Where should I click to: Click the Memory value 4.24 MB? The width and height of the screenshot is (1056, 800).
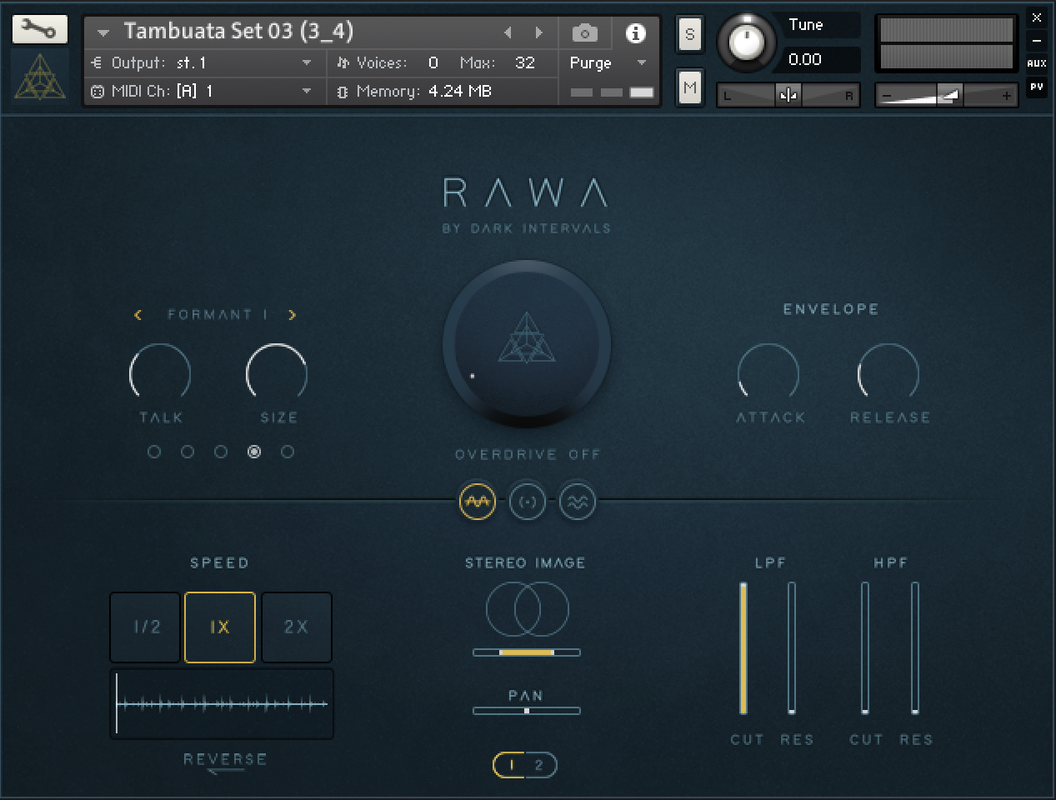[460, 92]
